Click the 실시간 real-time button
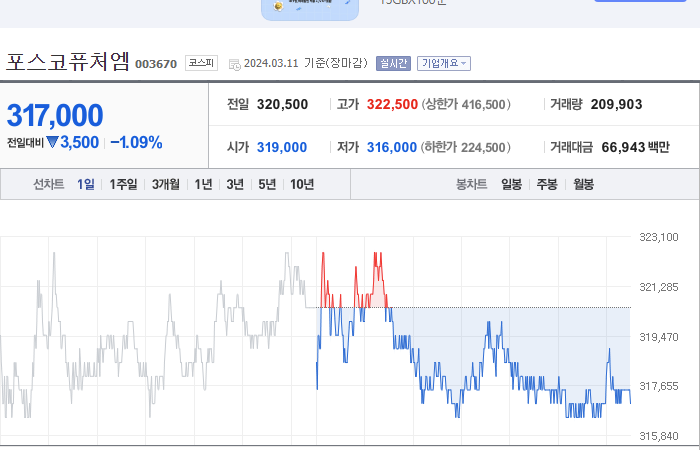Screen dimensions: 700x450 [x=393, y=63]
